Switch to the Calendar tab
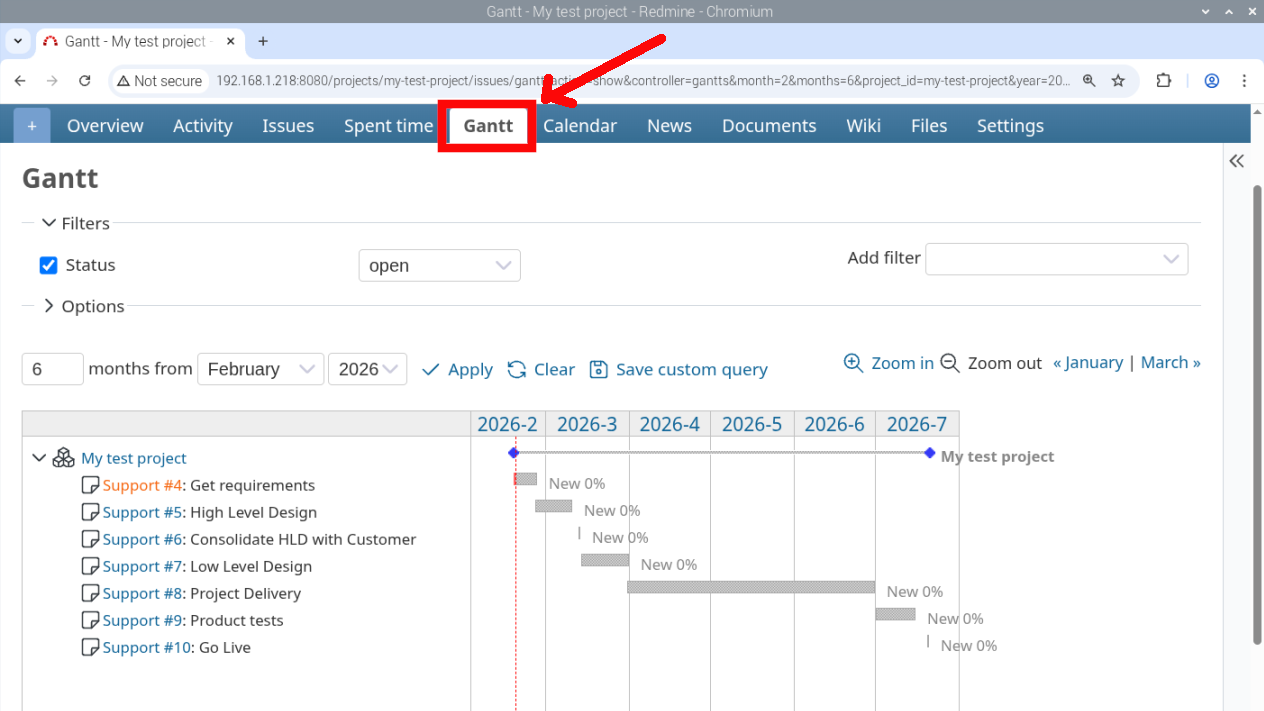The image size is (1264, 711). [x=580, y=125]
